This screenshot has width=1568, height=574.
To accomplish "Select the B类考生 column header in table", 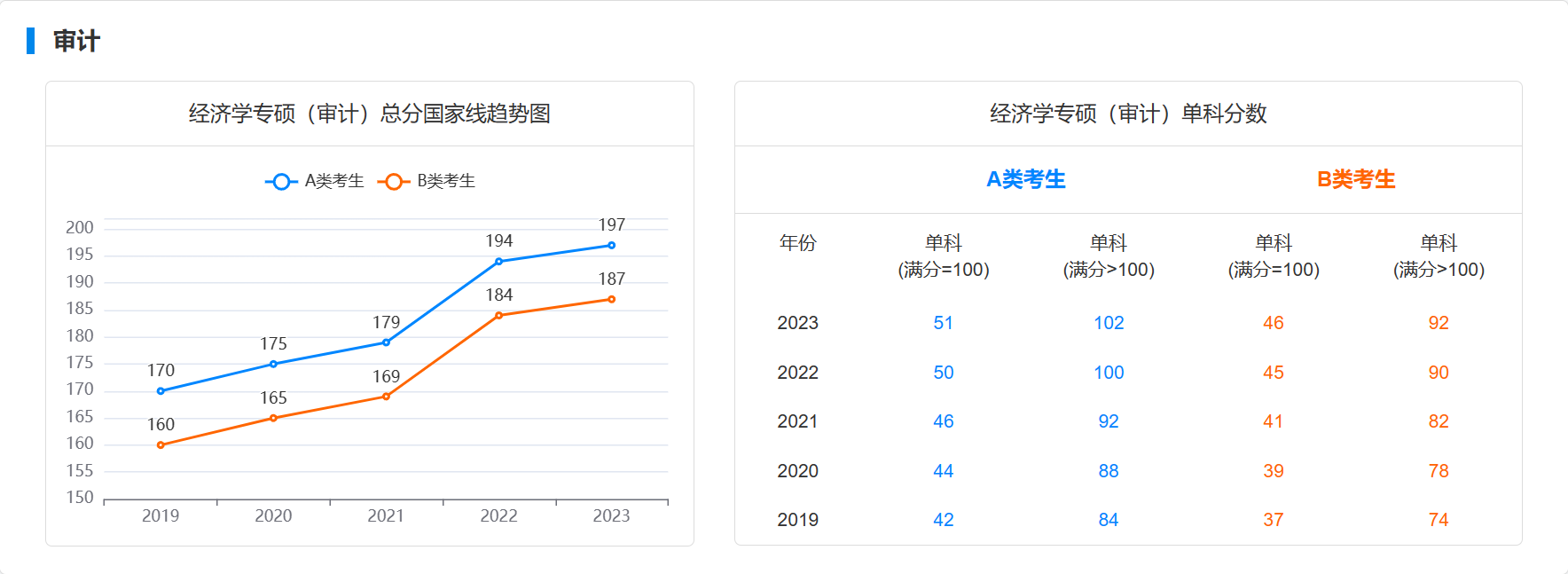I will [1356, 179].
